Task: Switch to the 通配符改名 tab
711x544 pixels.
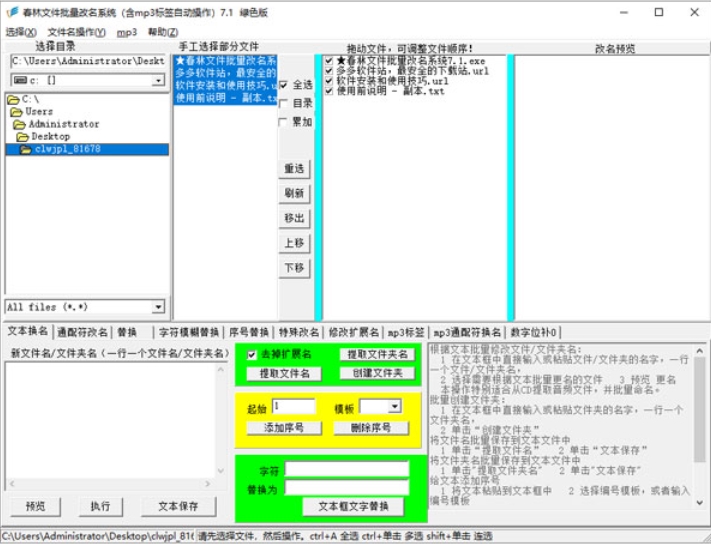Action: click(x=82, y=332)
